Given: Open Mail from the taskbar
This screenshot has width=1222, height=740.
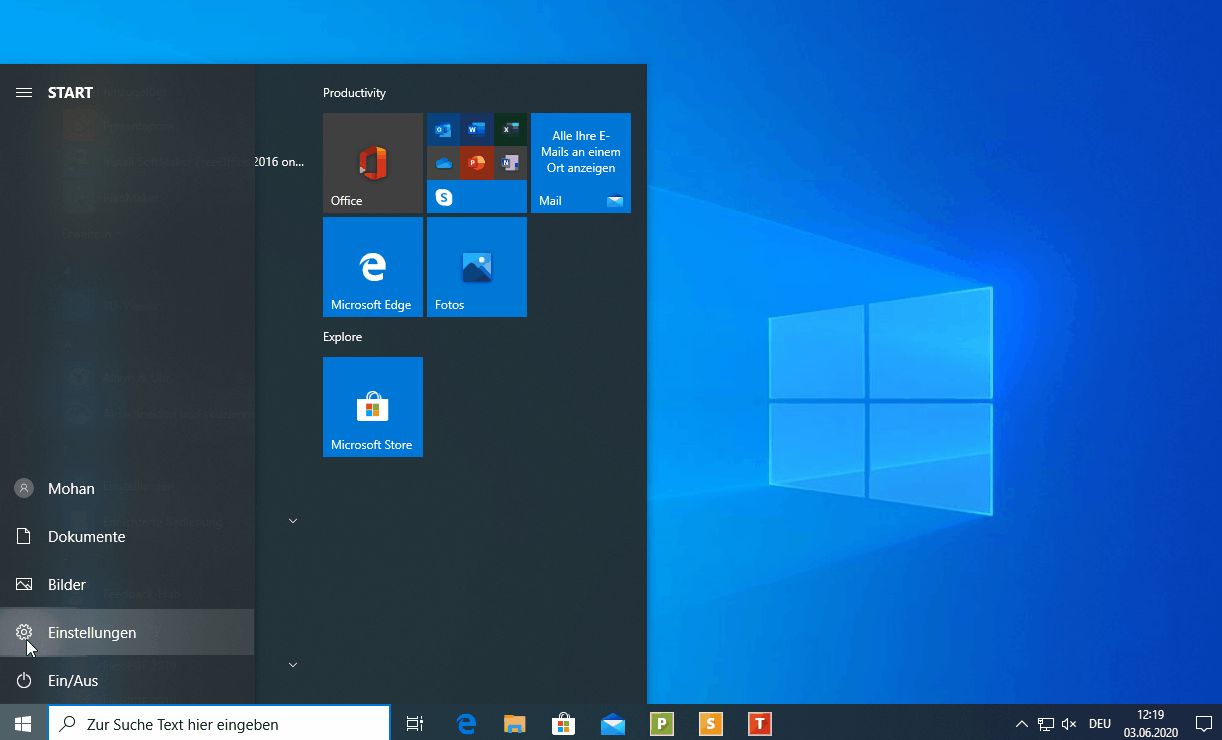Looking at the screenshot, I should click(x=613, y=723).
